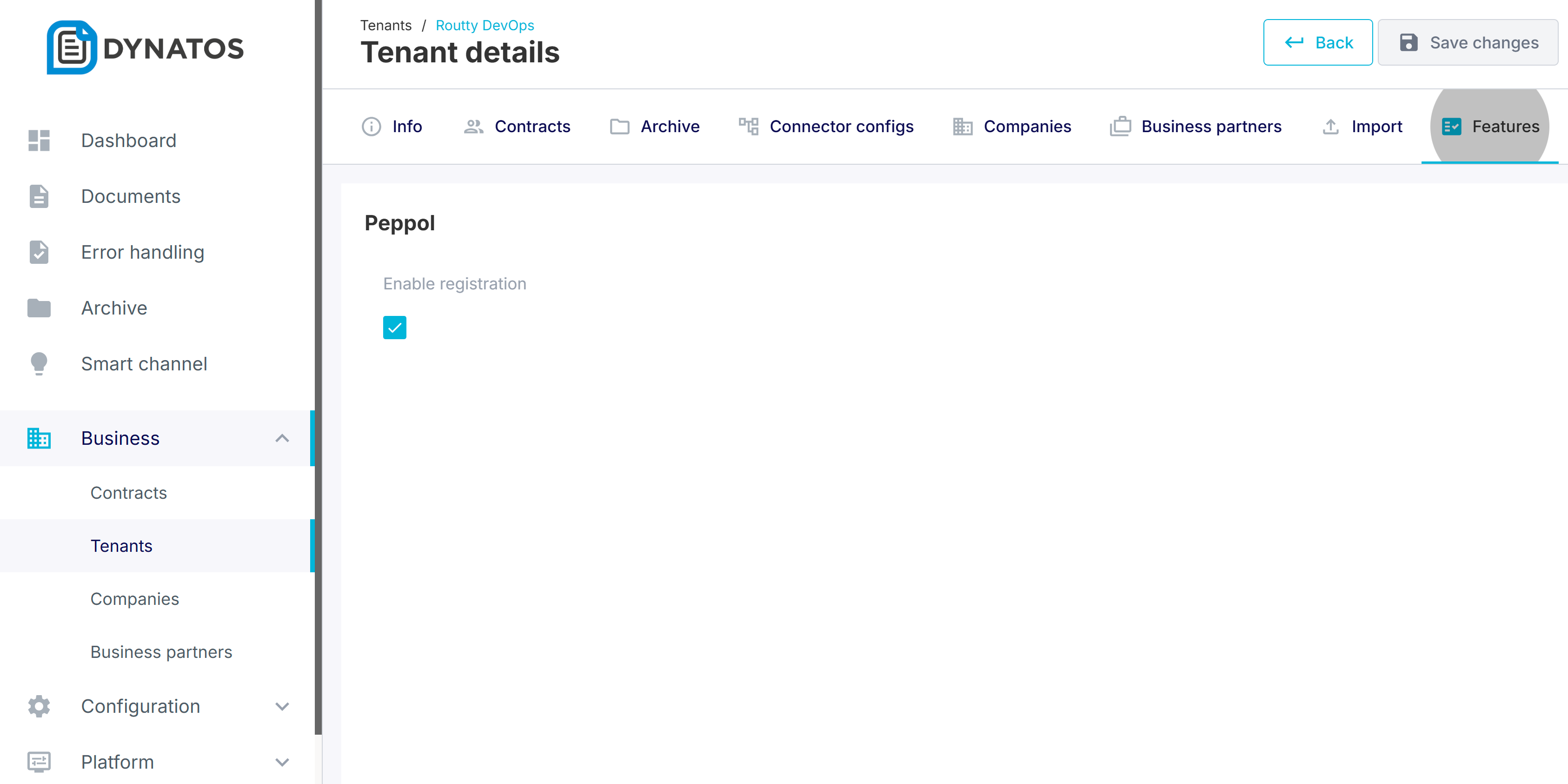The height and width of the screenshot is (784, 1568).
Task: Select Tenants in the Business submenu
Action: [x=122, y=546]
